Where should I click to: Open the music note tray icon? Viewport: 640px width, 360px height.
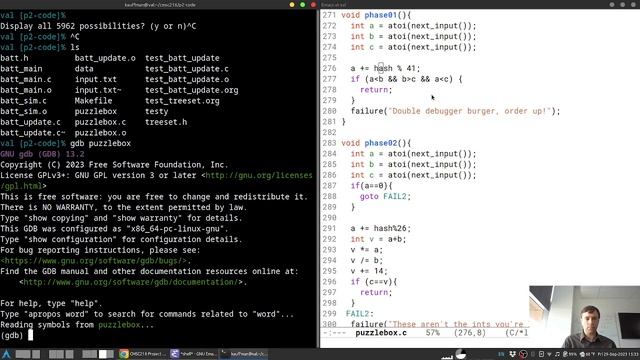(557, 354)
